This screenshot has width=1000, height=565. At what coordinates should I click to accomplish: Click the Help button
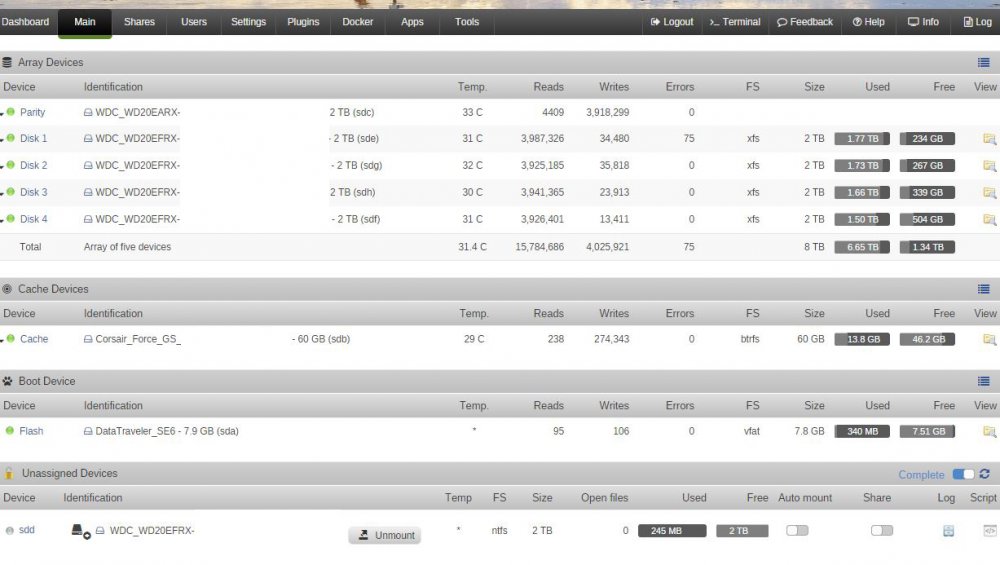[x=869, y=22]
